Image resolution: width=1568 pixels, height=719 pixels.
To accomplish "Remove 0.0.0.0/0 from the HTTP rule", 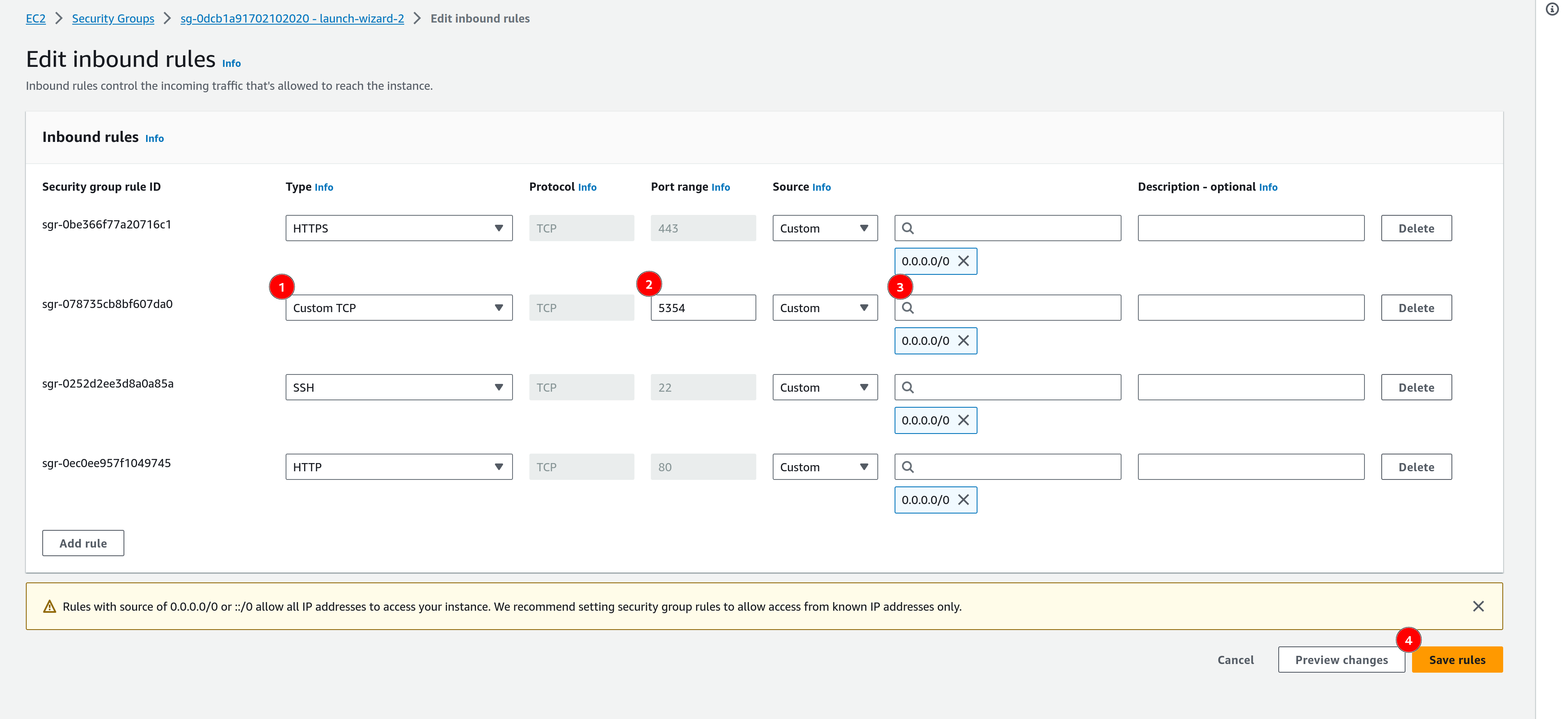I will 963,500.
